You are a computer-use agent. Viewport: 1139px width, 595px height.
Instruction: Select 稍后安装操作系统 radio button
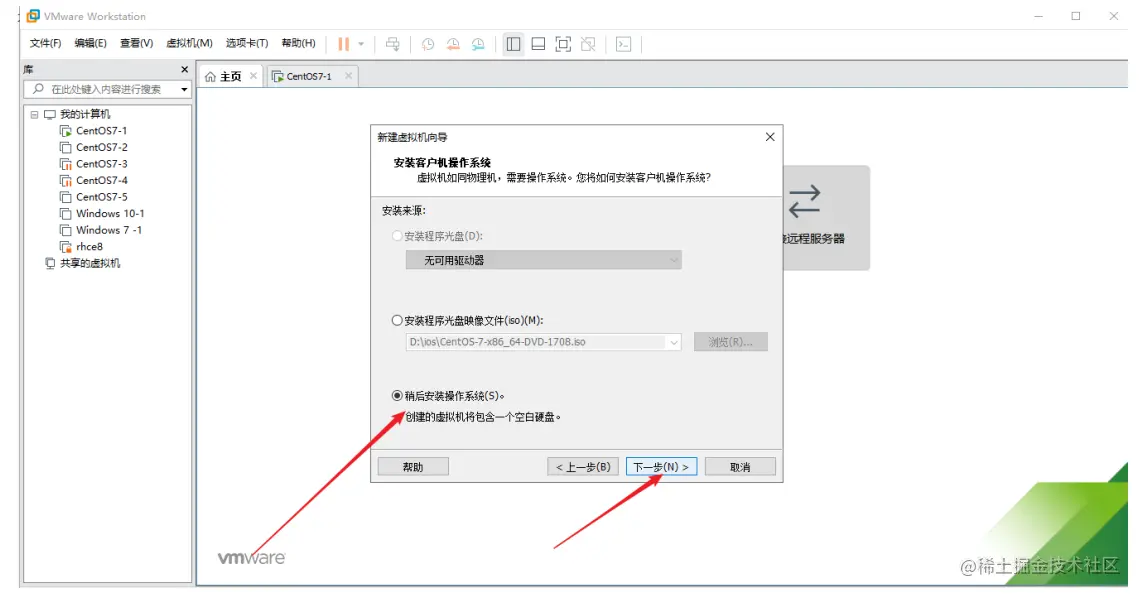point(397,396)
